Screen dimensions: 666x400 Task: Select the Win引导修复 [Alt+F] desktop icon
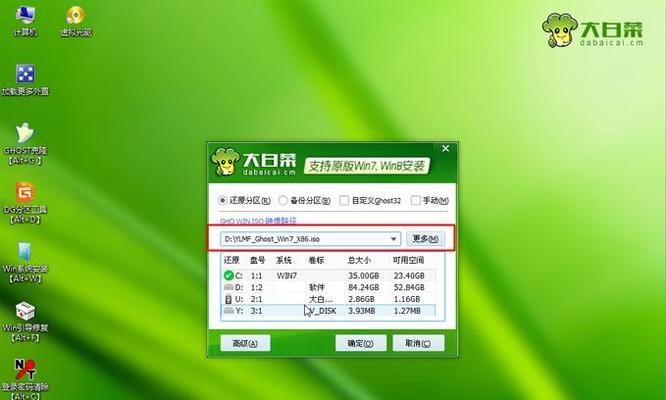25,321
